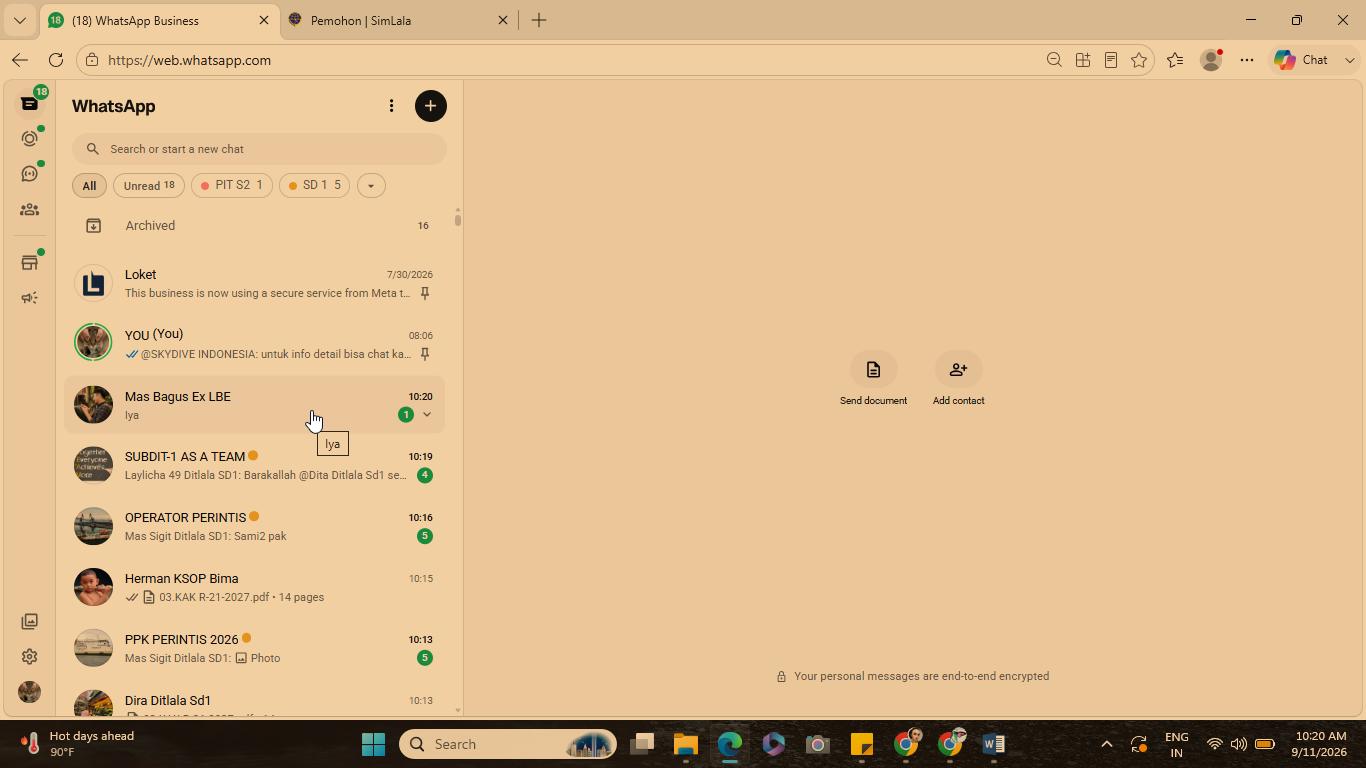Select the SD 1 label filter
Screen dimensions: 1366x768
(315, 185)
